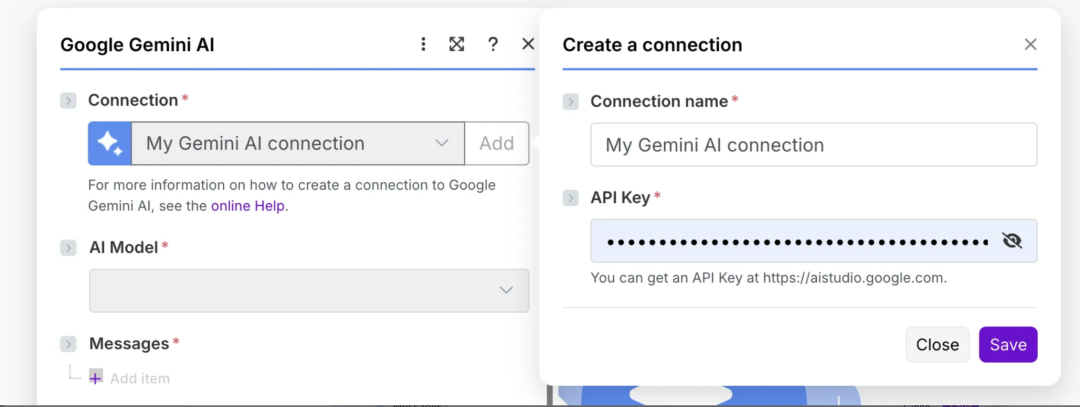Toggle API Key visibility eye icon

(1012, 241)
